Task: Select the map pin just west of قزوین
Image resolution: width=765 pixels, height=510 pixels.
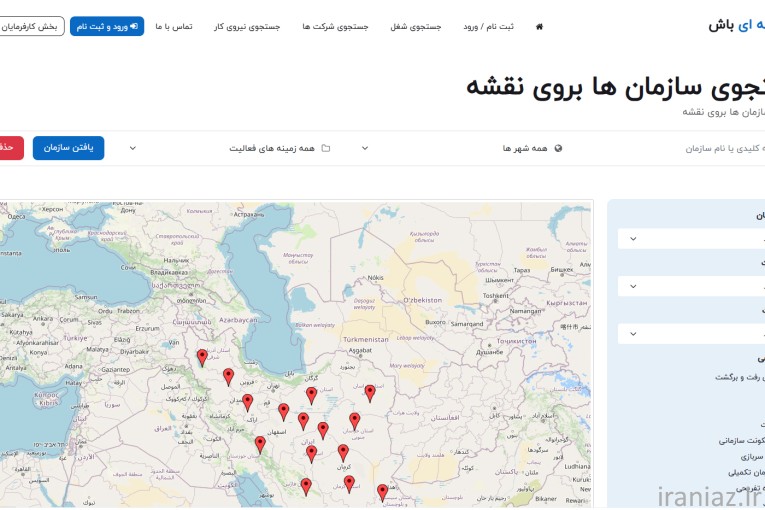Action: [228, 377]
